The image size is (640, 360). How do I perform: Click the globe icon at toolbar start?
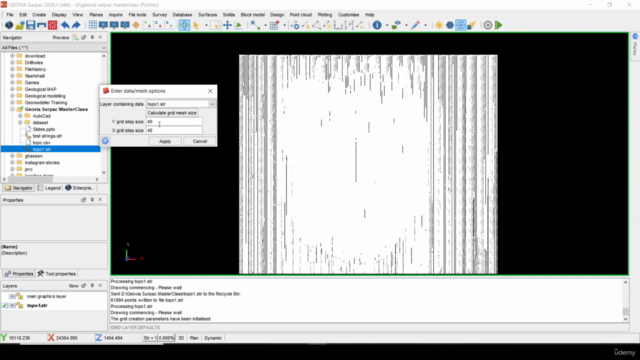click(x=9, y=25)
